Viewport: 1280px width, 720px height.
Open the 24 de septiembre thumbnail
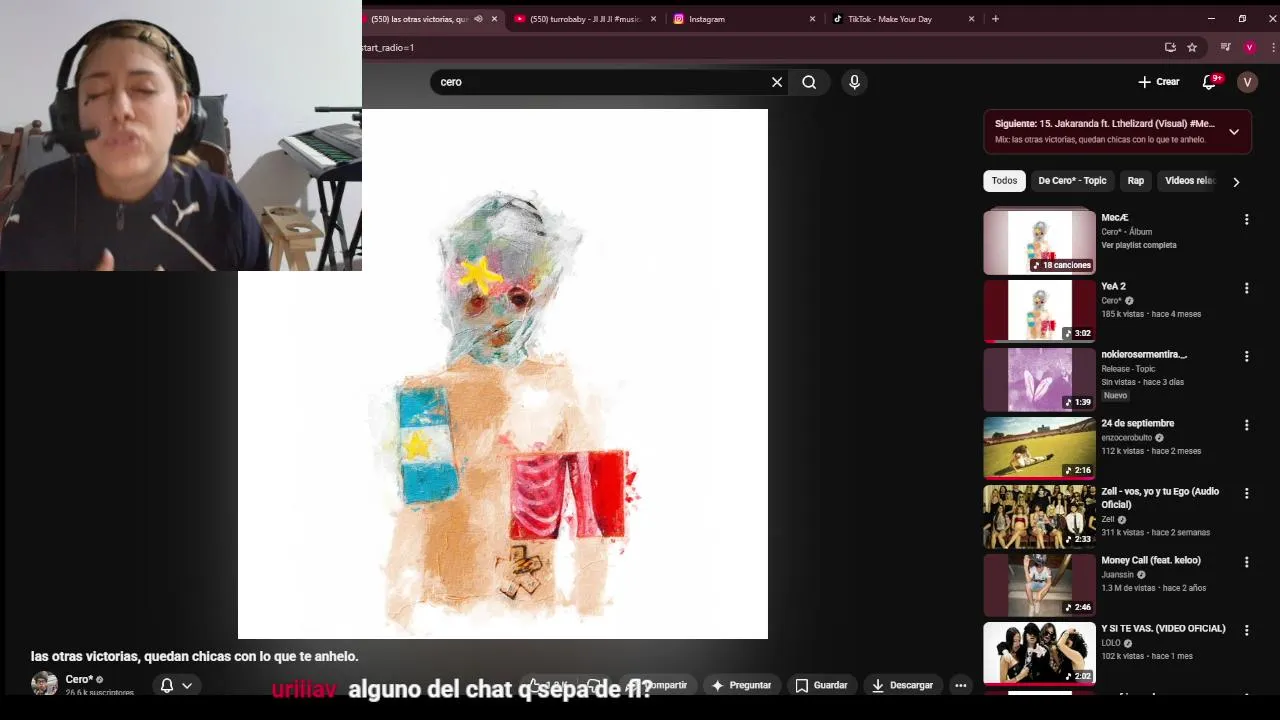pos(1039,448)
